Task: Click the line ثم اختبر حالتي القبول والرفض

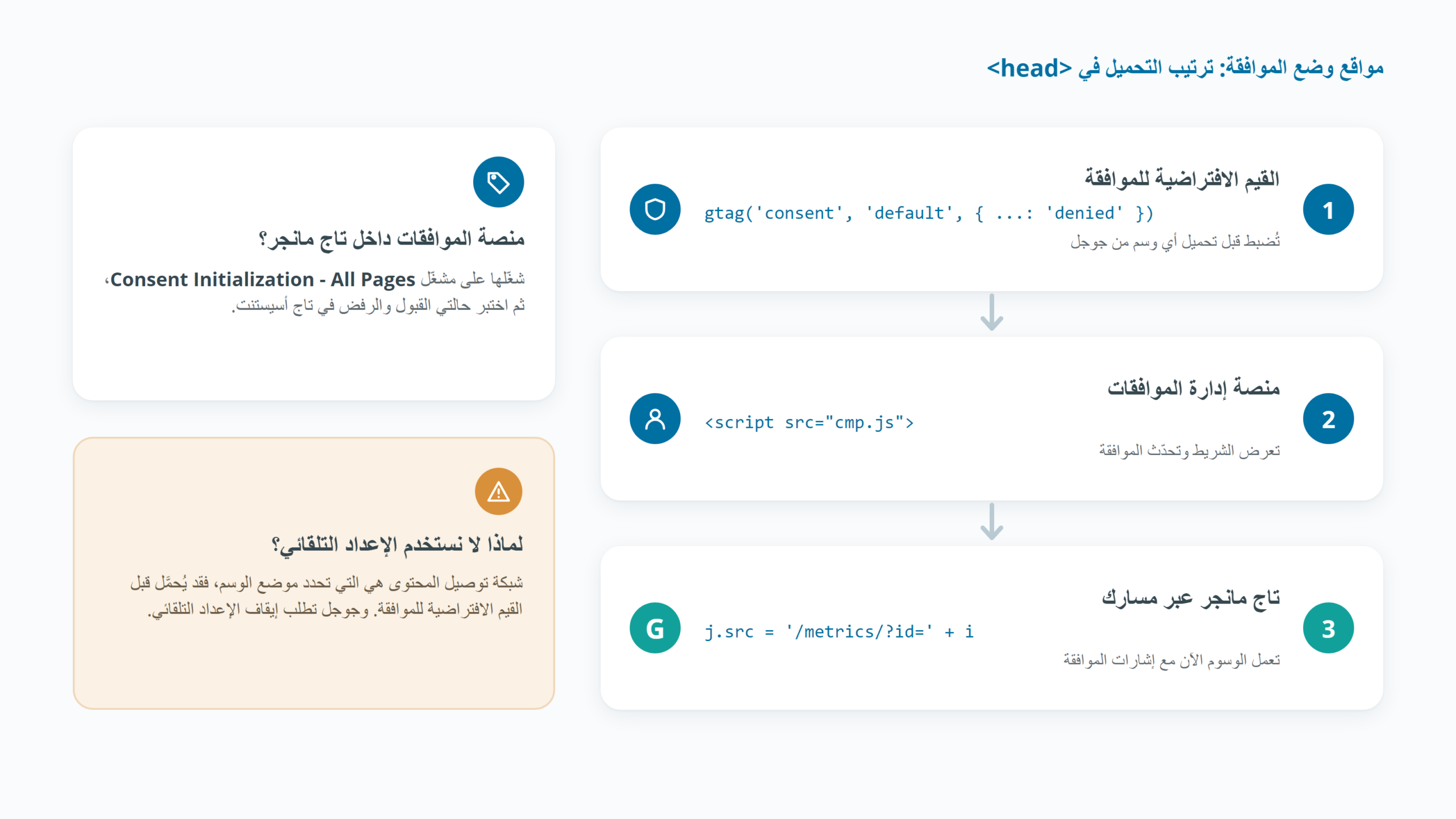Action: (378, 306)
